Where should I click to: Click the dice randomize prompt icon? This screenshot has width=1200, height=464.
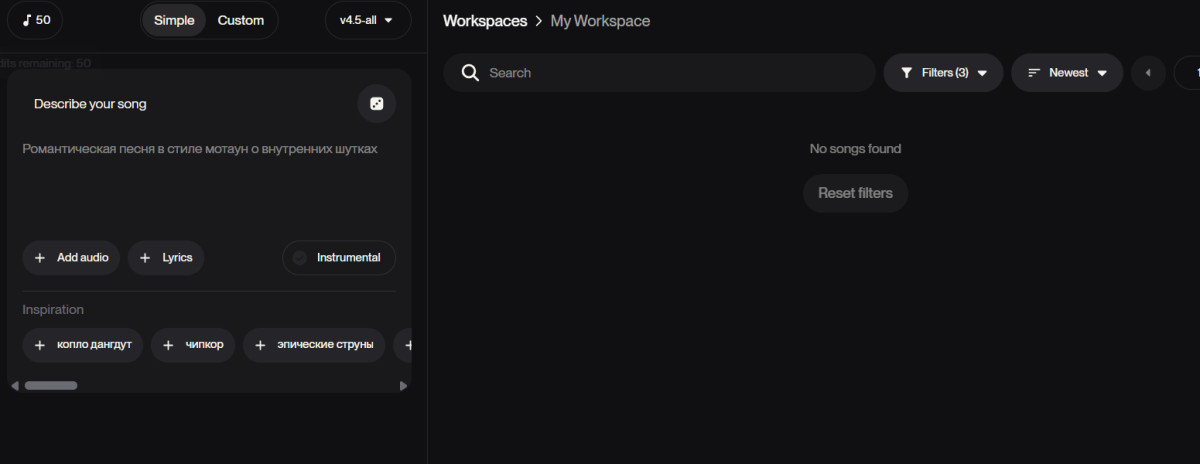376,104
